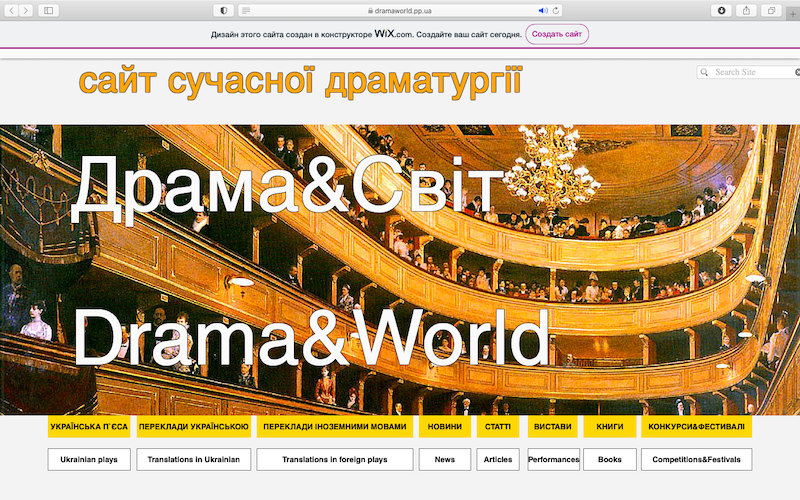
Task: Open Reader view icon in address bar
Action: tap(246, 10)
